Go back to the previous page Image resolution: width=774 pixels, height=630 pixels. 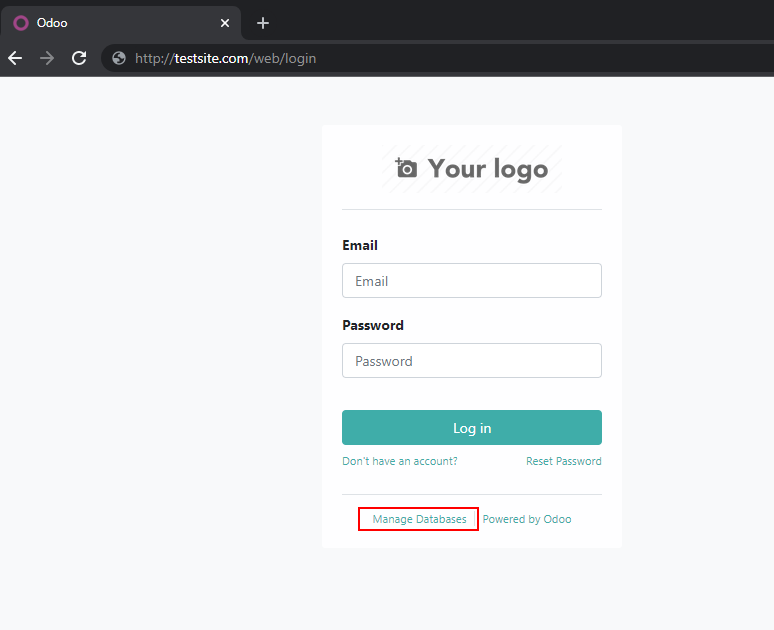pyautogui.click(x=15, y=58)
